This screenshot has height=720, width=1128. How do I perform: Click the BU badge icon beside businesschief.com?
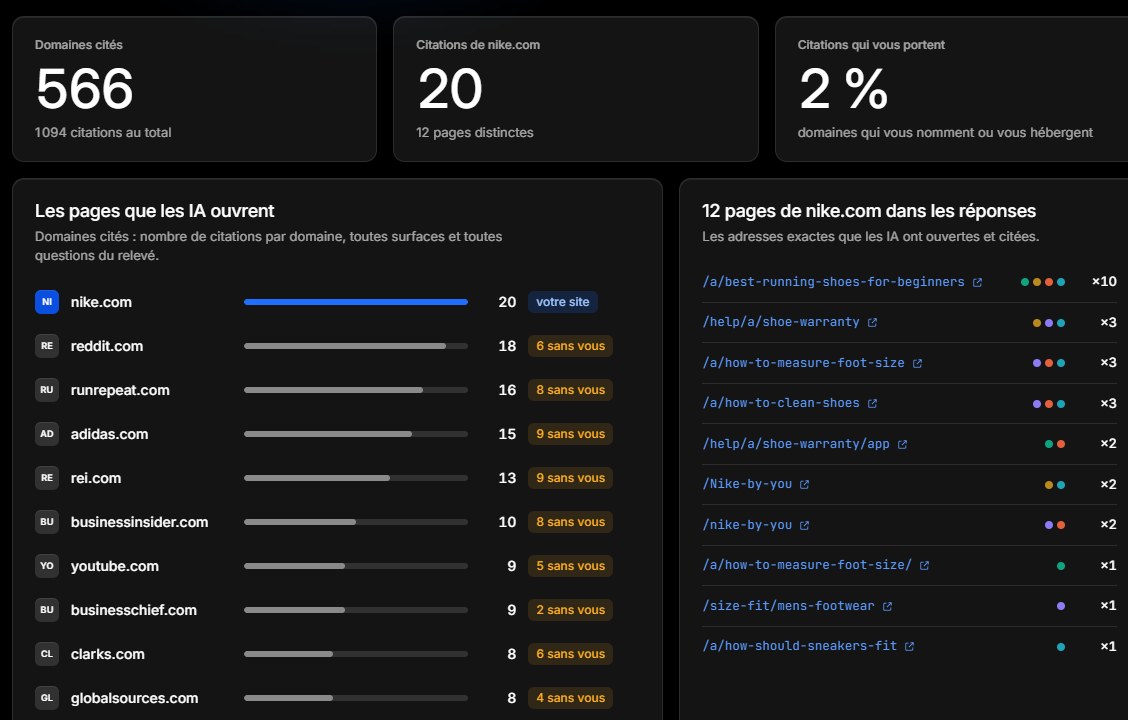tap(47, 610)
